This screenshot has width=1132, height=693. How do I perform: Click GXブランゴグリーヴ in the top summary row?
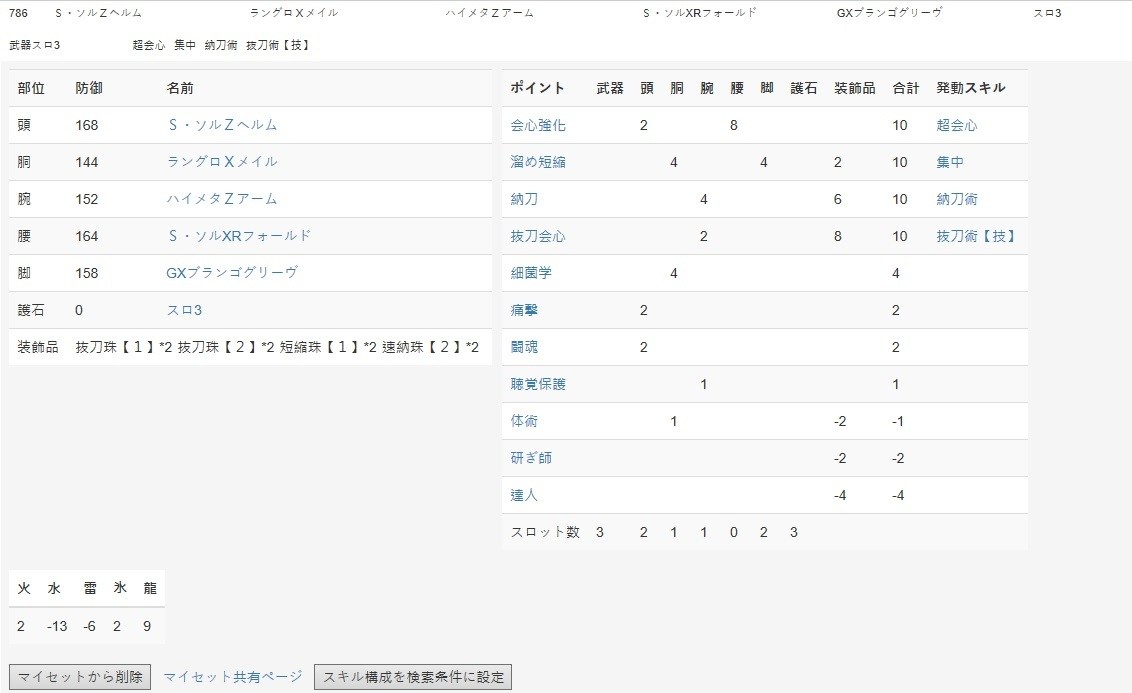889,13
